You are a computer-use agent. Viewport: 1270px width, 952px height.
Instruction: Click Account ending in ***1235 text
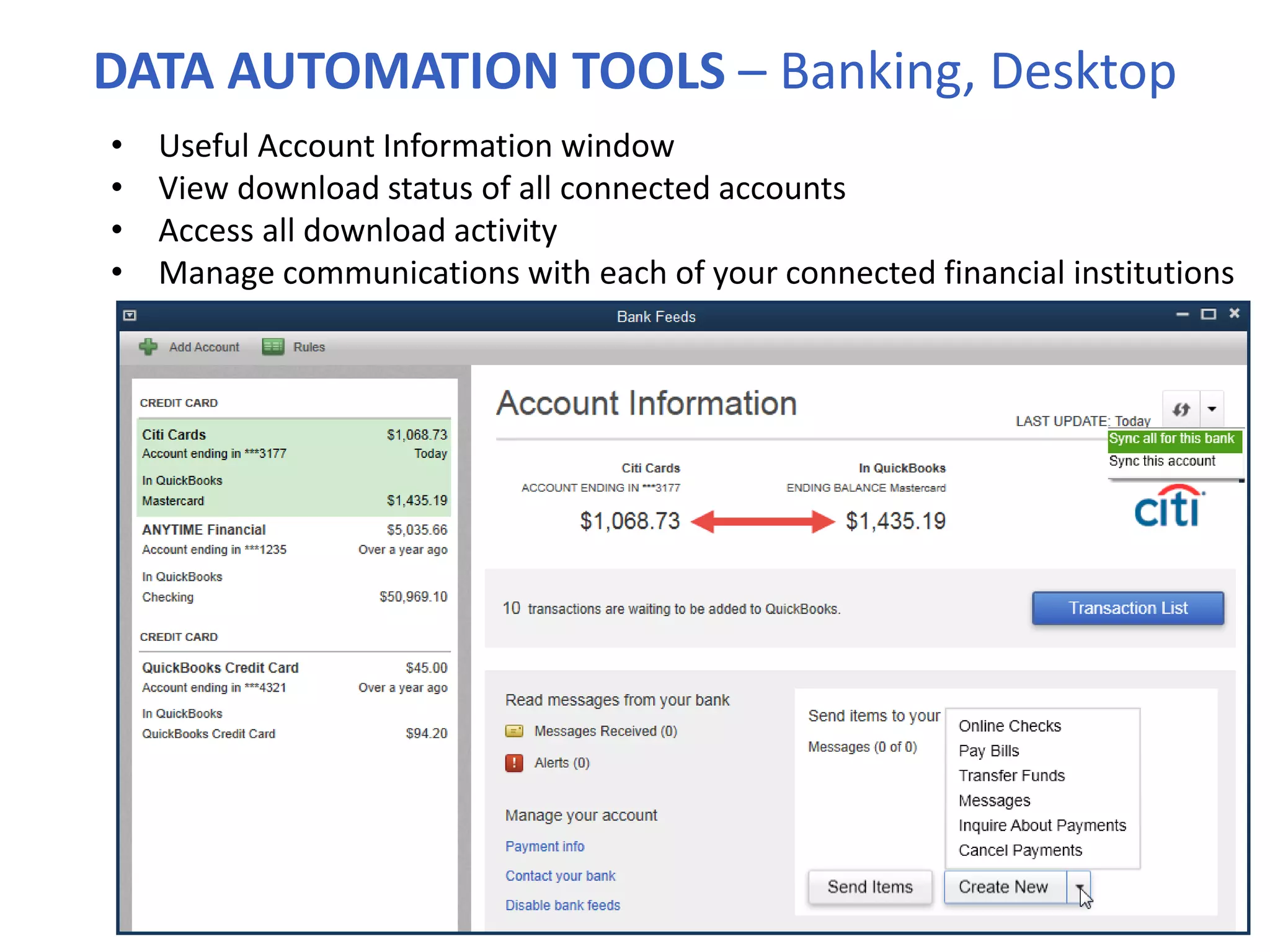(214, 550)
